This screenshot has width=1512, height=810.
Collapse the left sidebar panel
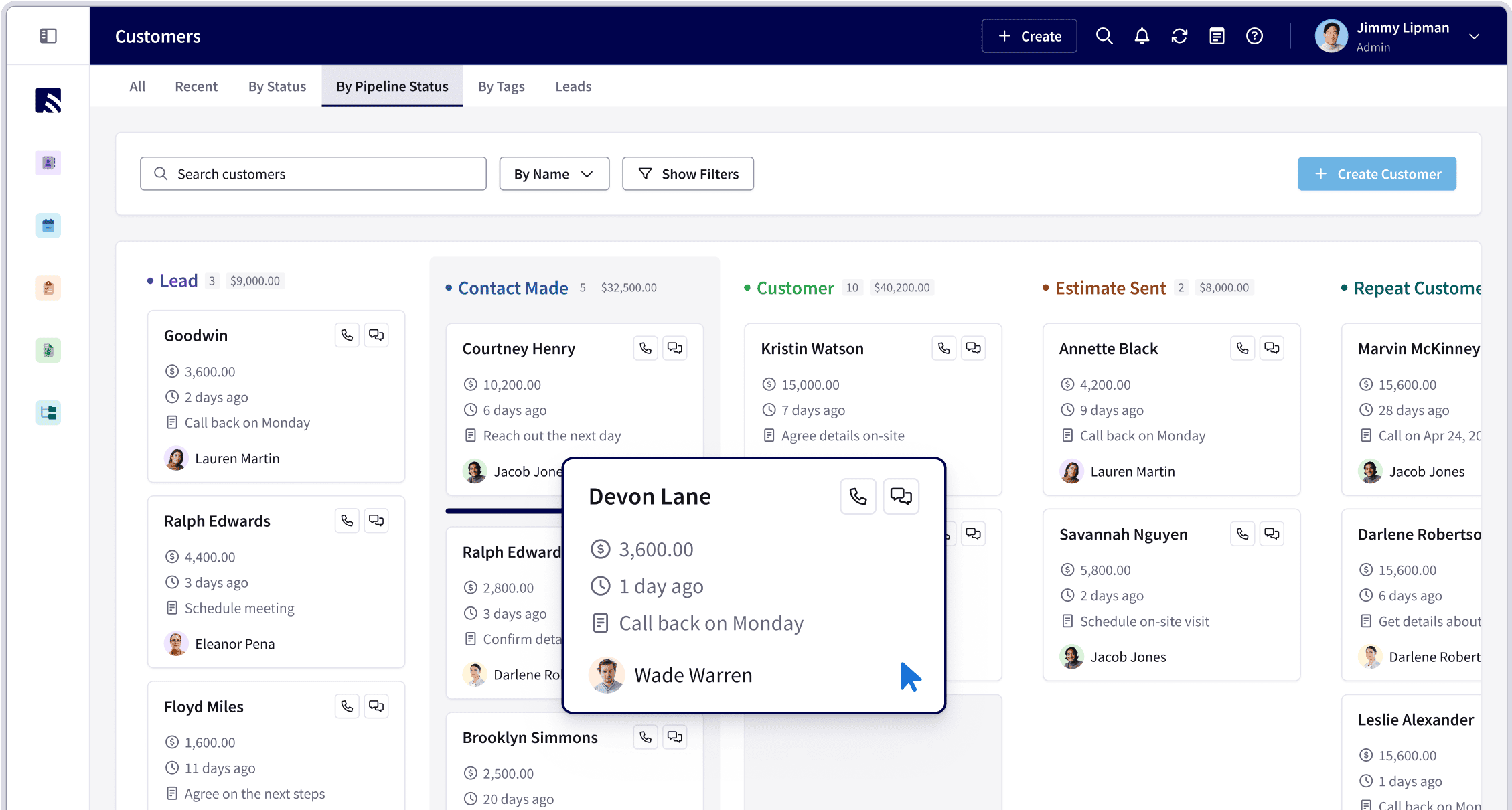pyautogui.click(x=48, y=35)
